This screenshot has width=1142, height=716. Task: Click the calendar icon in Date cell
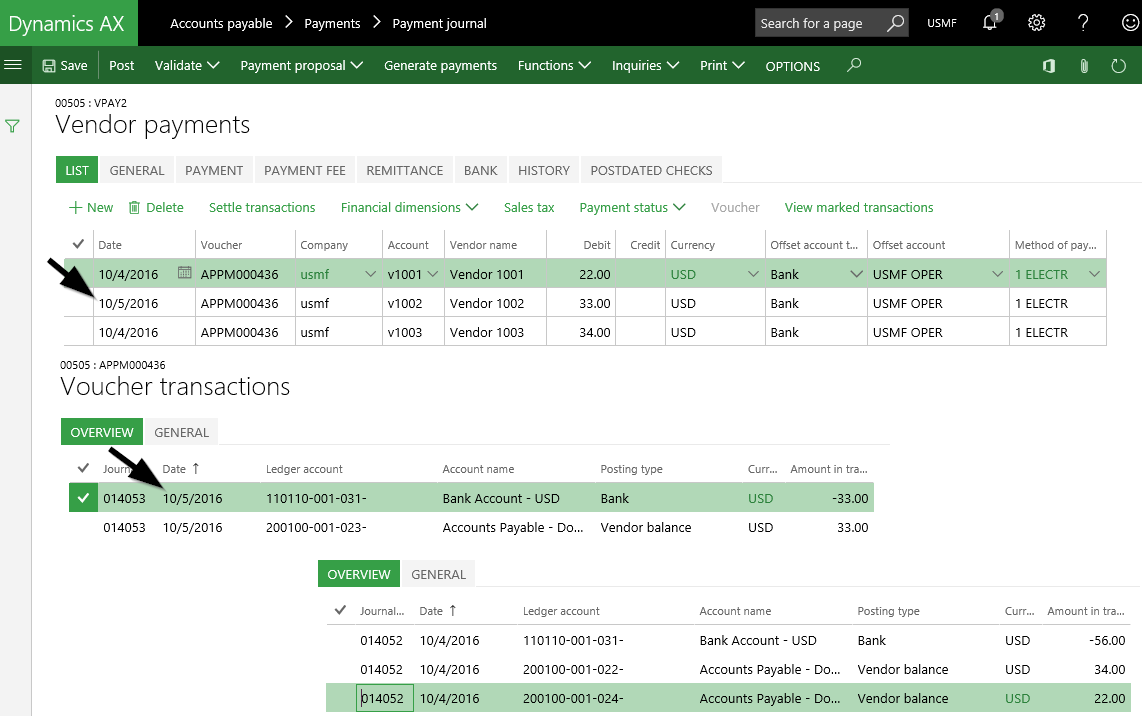pos(184,273)
